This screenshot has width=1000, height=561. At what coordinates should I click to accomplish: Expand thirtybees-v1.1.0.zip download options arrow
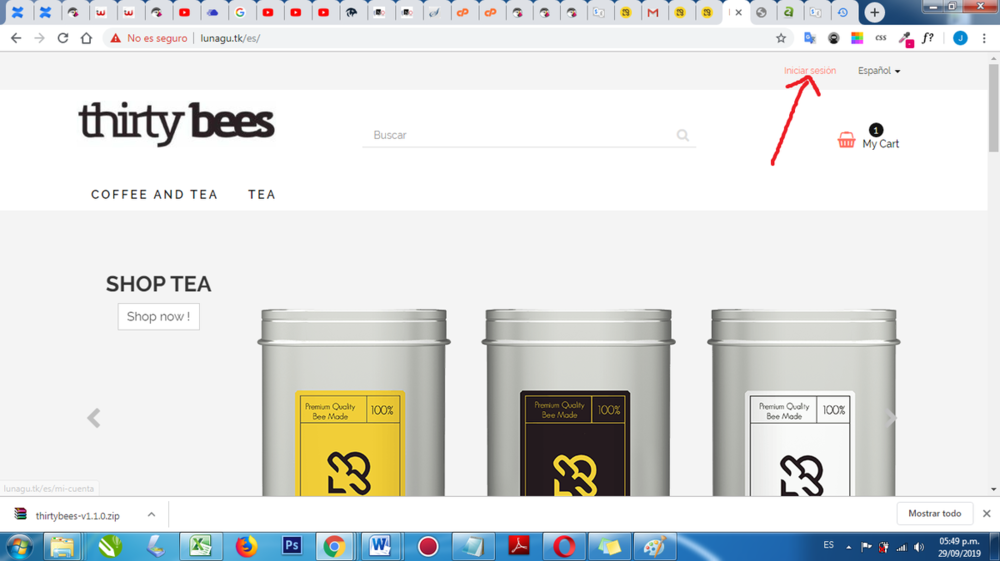point(151,514)
